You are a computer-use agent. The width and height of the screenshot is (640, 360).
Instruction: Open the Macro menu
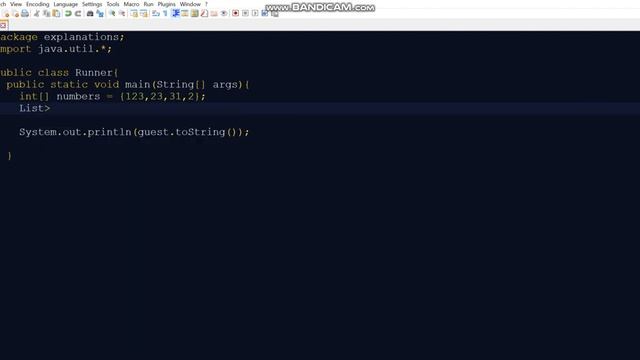click(131, 4)
